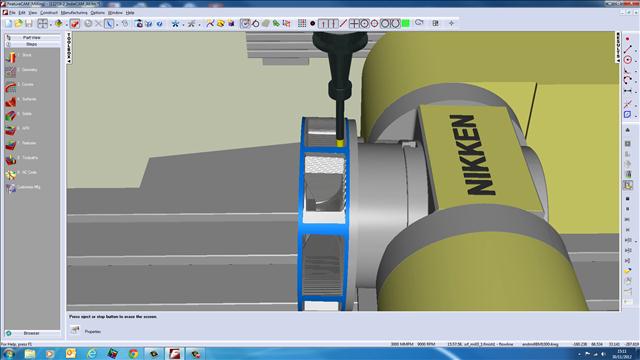
Task: Toggle the checkmark clipboard simulation option
Action: (x=245, y=24)
